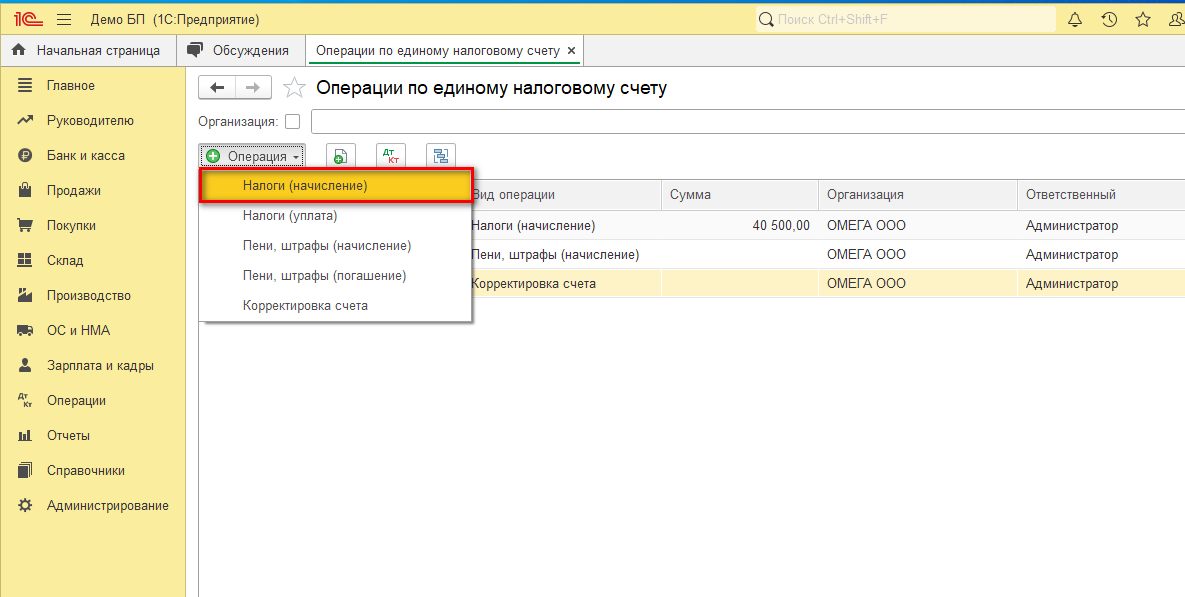1185x597 pixels.
Task: Select Пени, штрафы (начисление) menu item
Action: [x=336, y=246]
